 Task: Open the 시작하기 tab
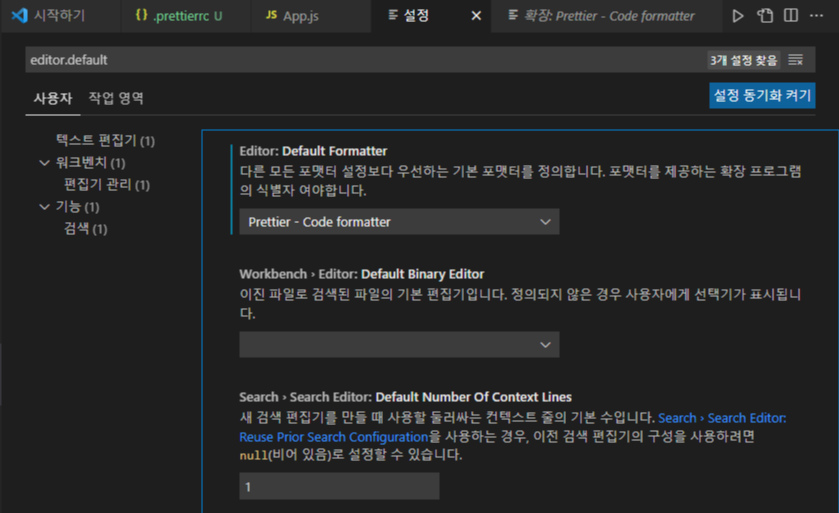point(60,16)
